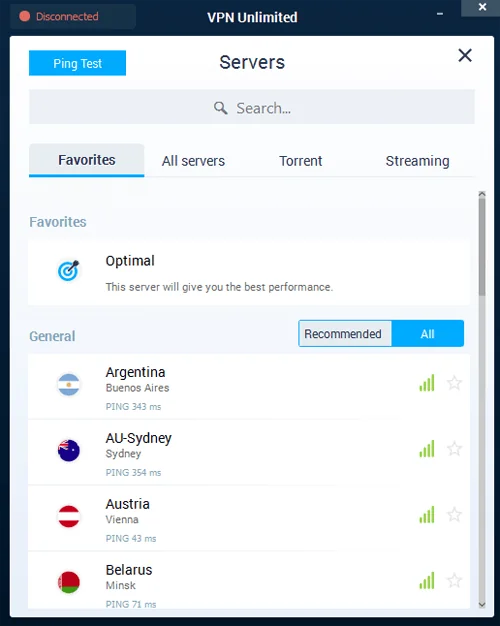Favorite the Argentina server with star
Image resolution: width=500 pixels, height=626 pixels.
454,383
